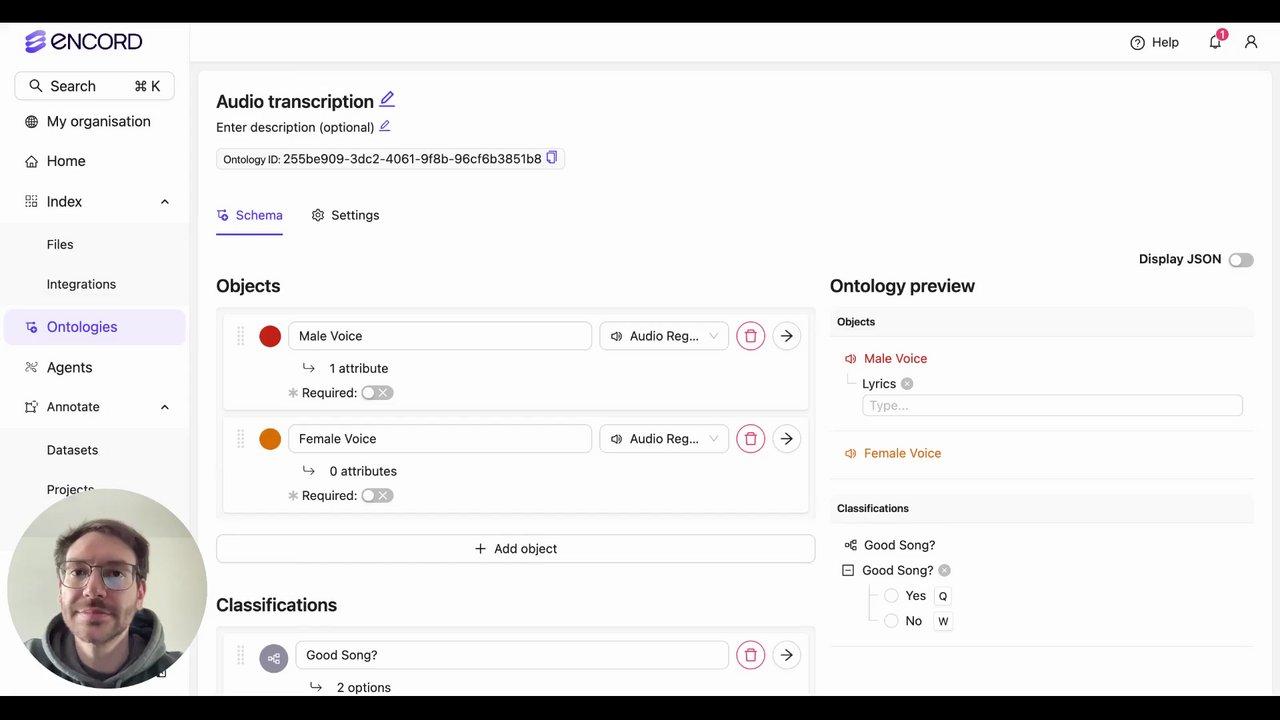The image size is (1280, 720).
Task: Open Female Voice details with arrow icon
Action: [787, 439]
